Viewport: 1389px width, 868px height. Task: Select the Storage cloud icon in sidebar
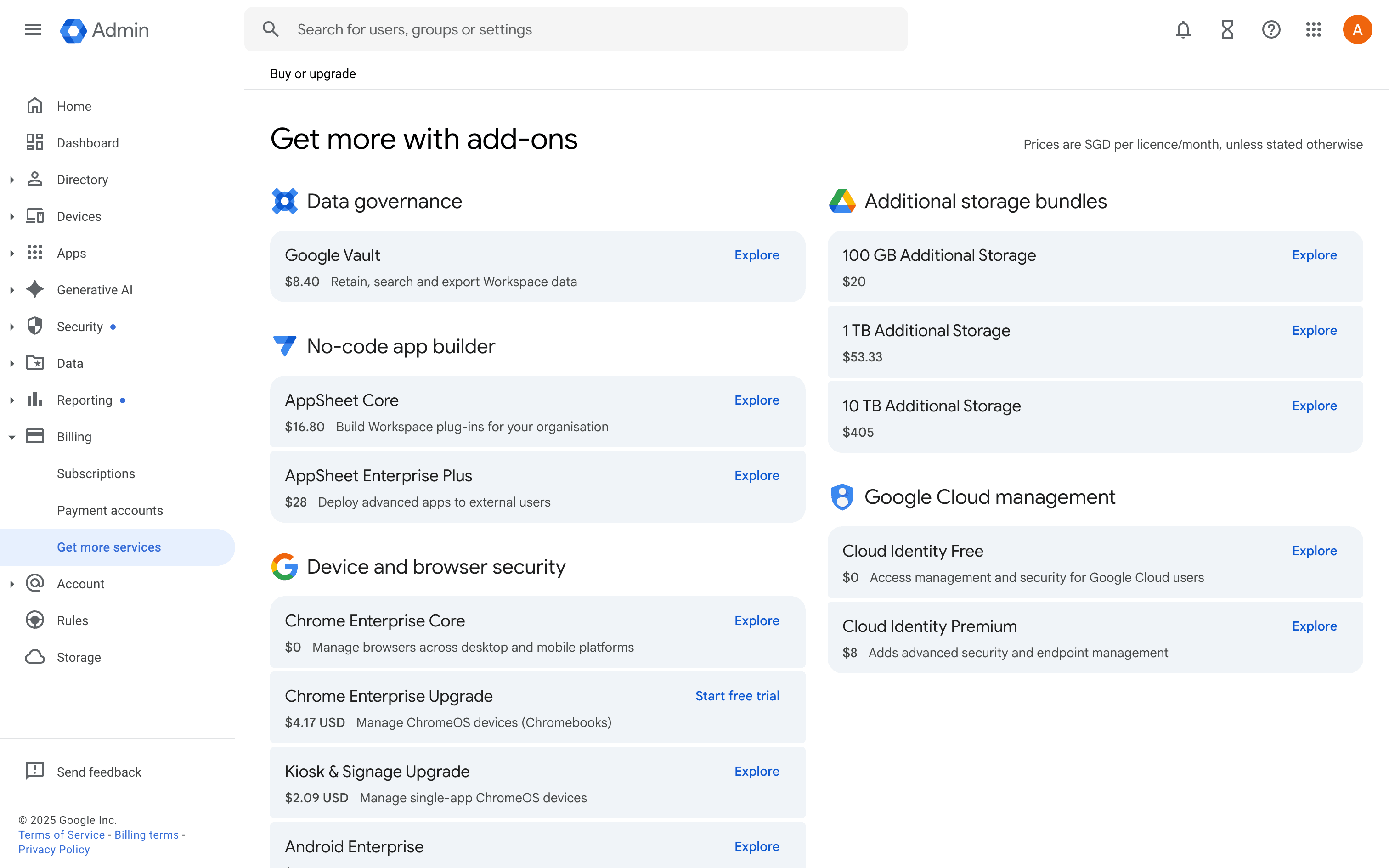[x=35, y=657]
